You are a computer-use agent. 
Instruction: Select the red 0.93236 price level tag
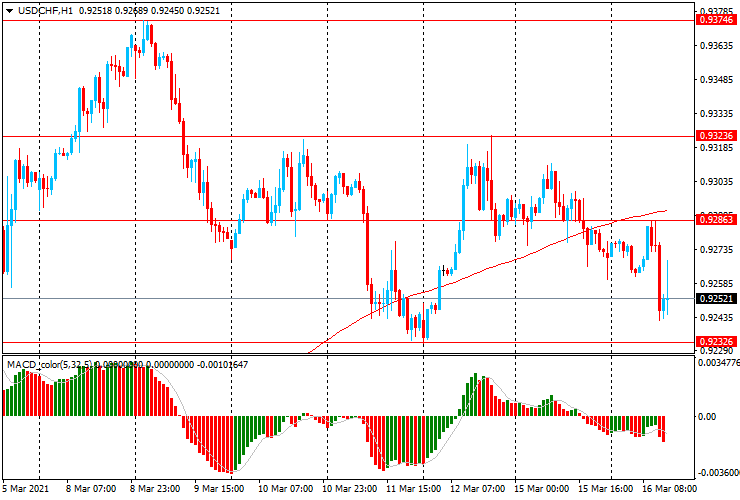(x=714, y=136)
